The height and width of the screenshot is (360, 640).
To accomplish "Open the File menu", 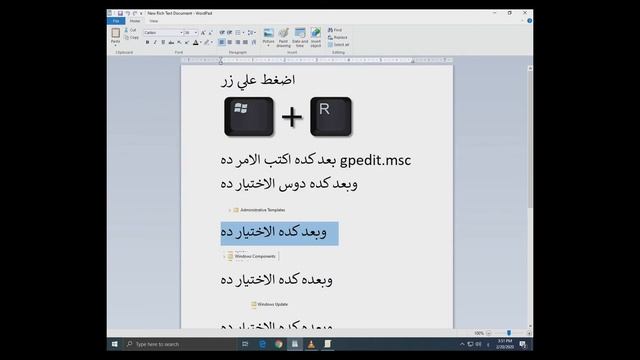I will pyautogui.click(x=116, y=21).
